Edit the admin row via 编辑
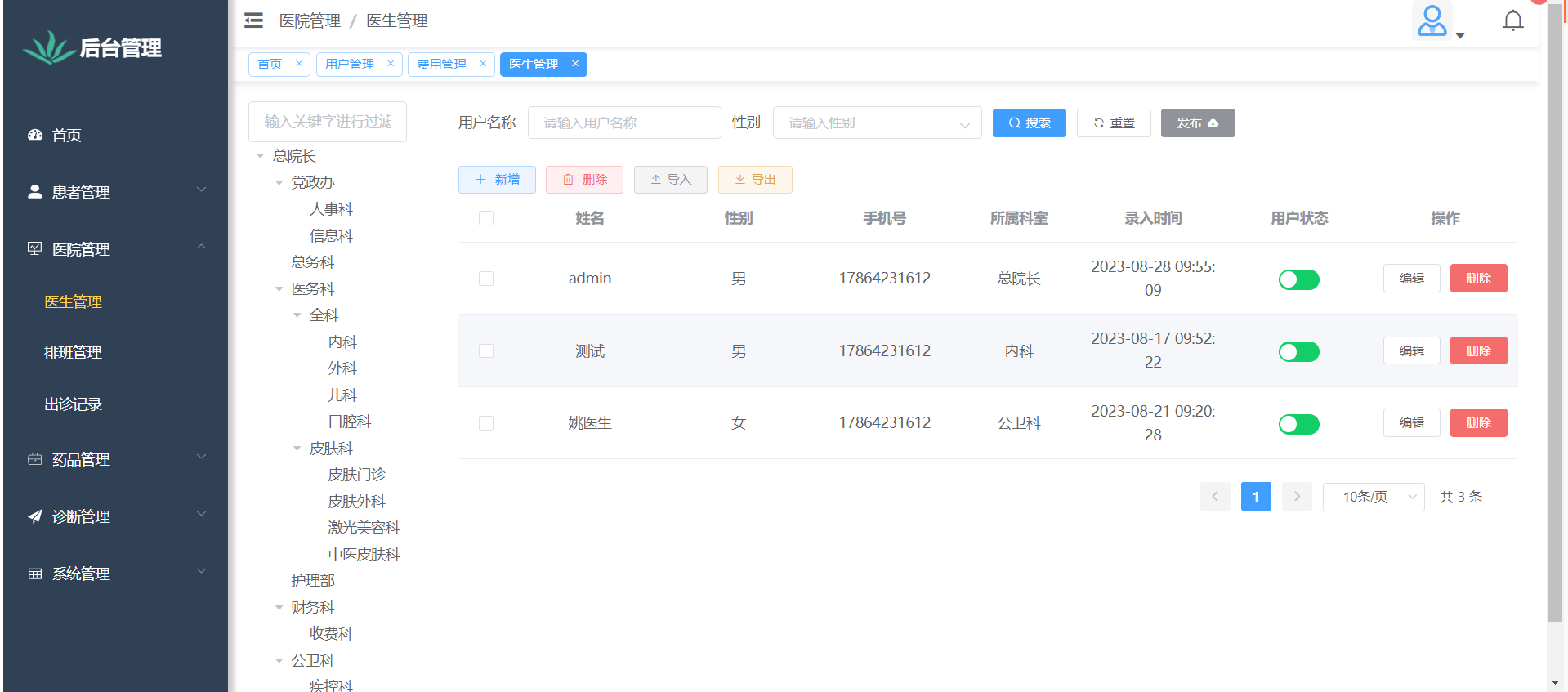The image size is (1568, 692). [1412, 278]
